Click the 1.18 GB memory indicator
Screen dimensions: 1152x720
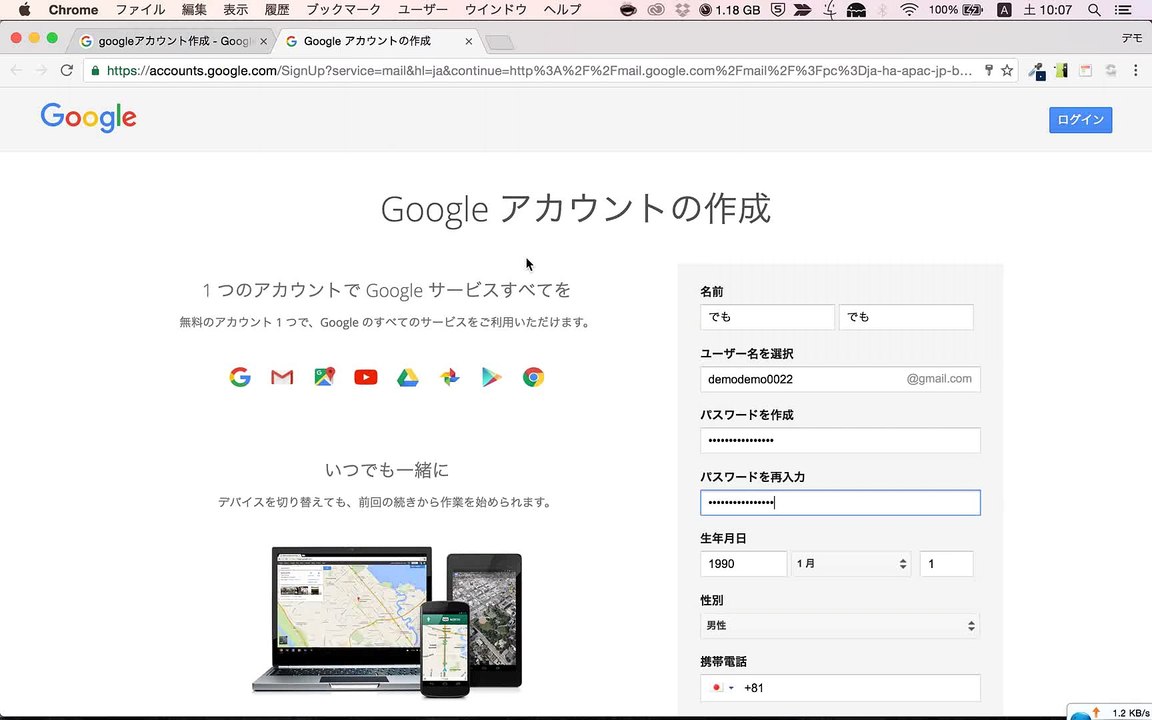pos(729,10)
